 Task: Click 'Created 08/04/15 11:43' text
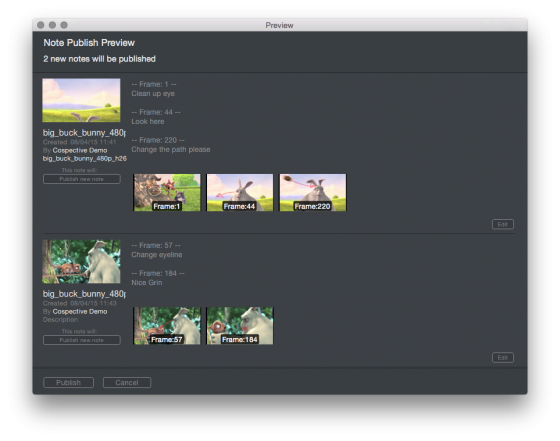tap(80, 303)
